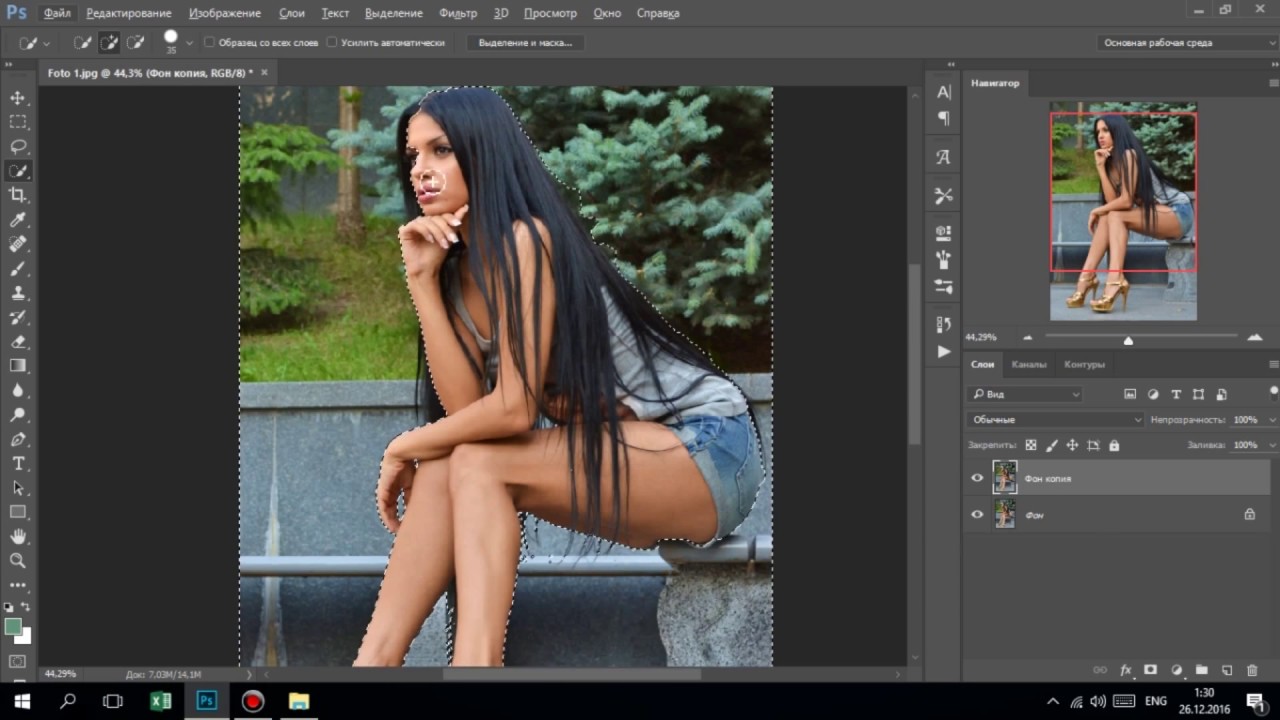Viewport: 1280px width, 720px height.
Task: Select the Zoom magnifier tool
Action: point(18,561)
